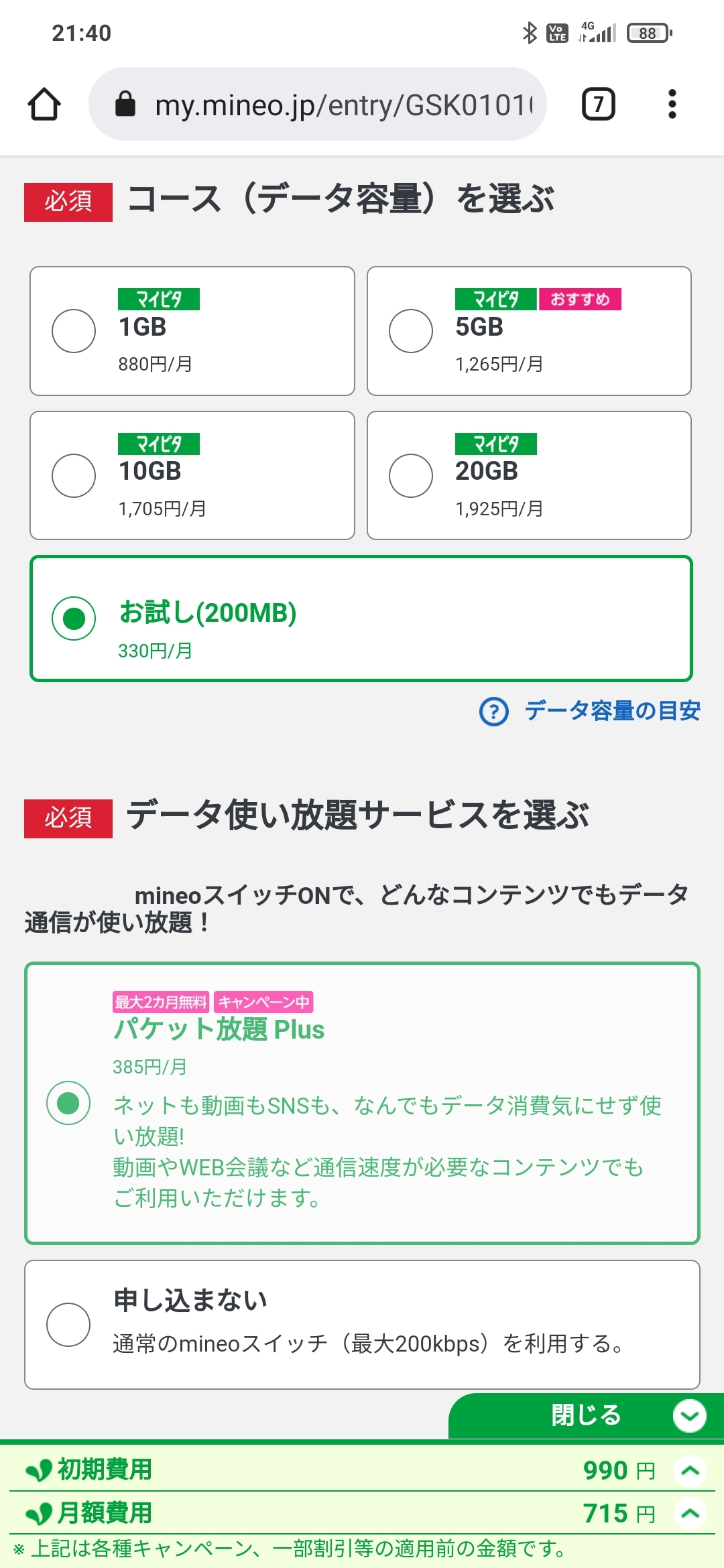
Task: Choose the 10GB plan radio button
Action: (x=74, y=476)
